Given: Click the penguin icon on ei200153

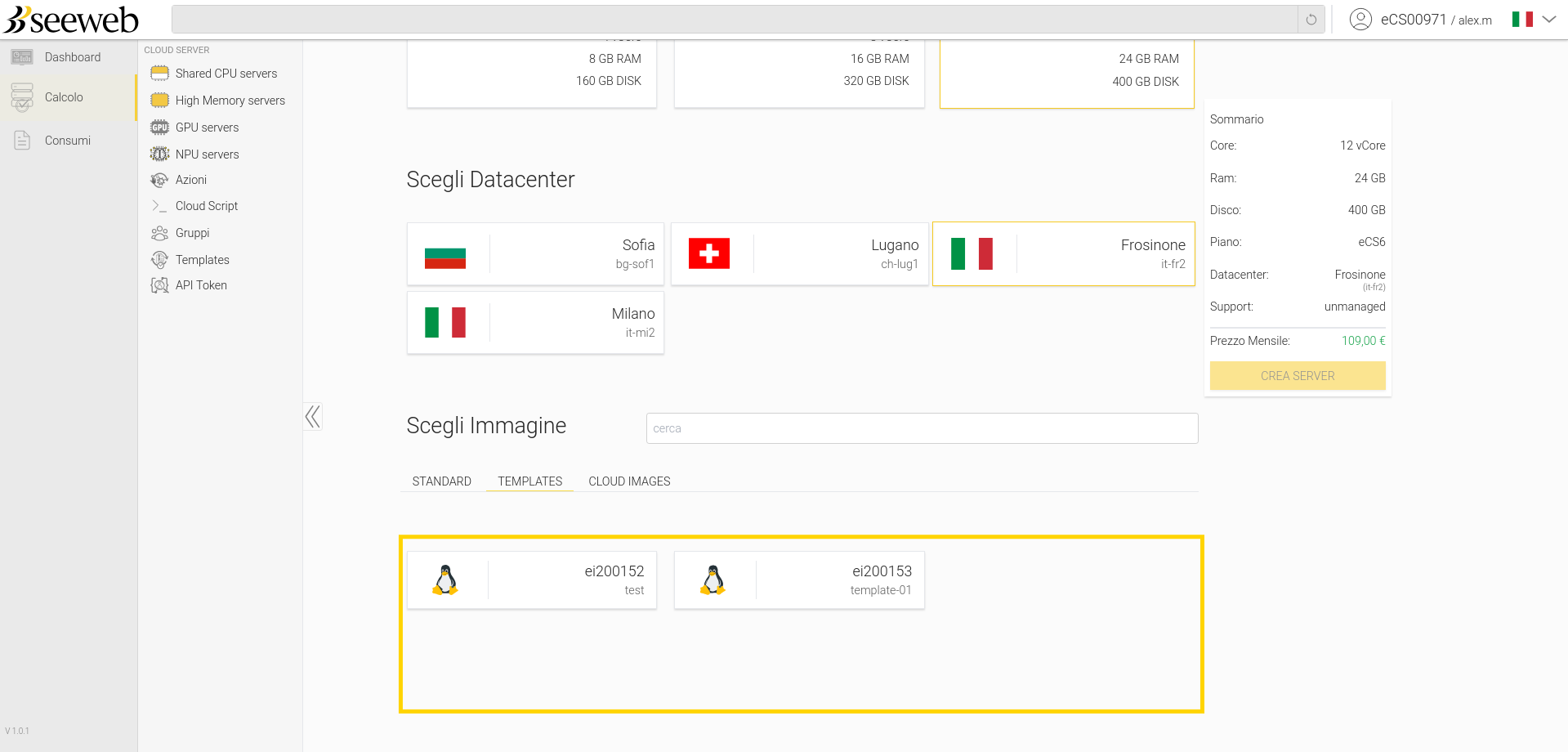Looking at the screenshot, I should (713, 580).
